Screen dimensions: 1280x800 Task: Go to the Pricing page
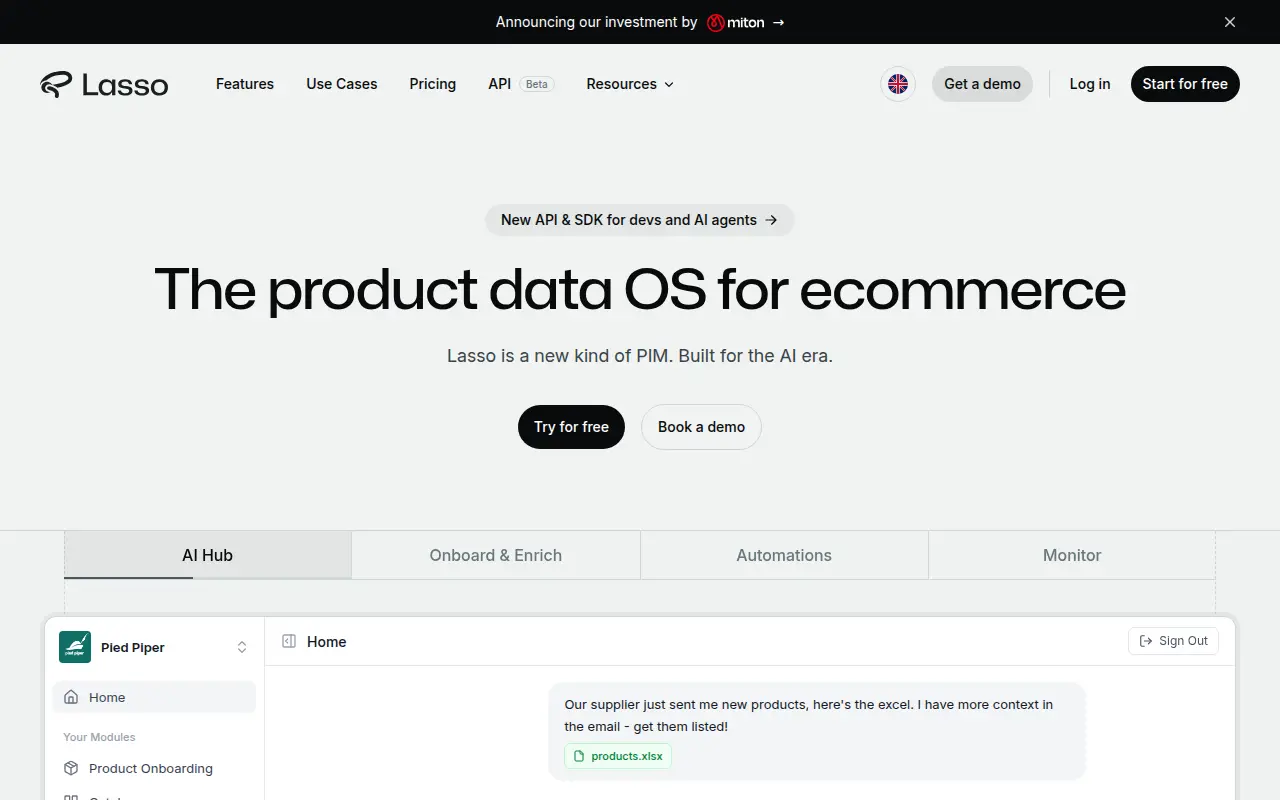tap(433, 84)
